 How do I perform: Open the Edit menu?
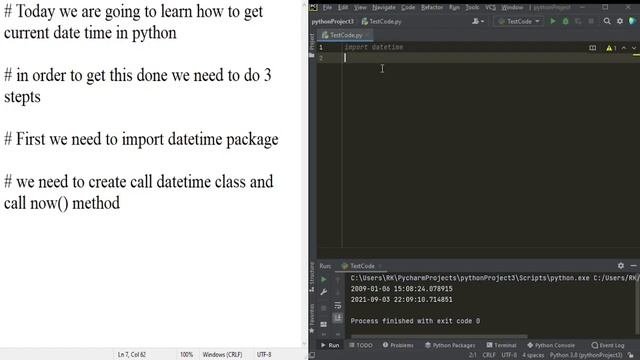click(x=343, y=7)
